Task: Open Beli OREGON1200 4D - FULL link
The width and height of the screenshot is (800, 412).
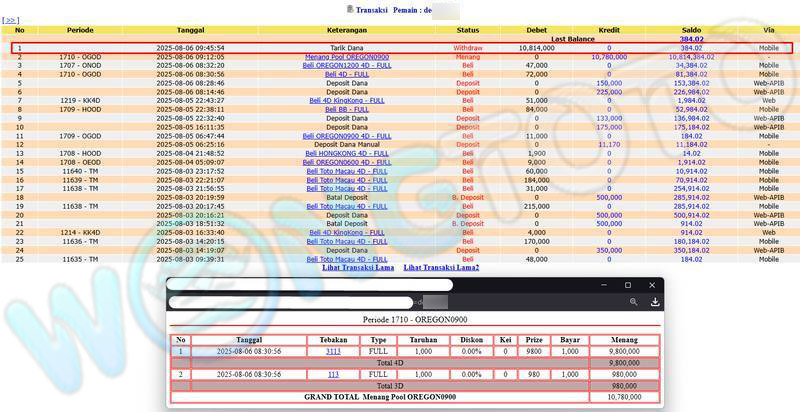Action: coord(347,65)
